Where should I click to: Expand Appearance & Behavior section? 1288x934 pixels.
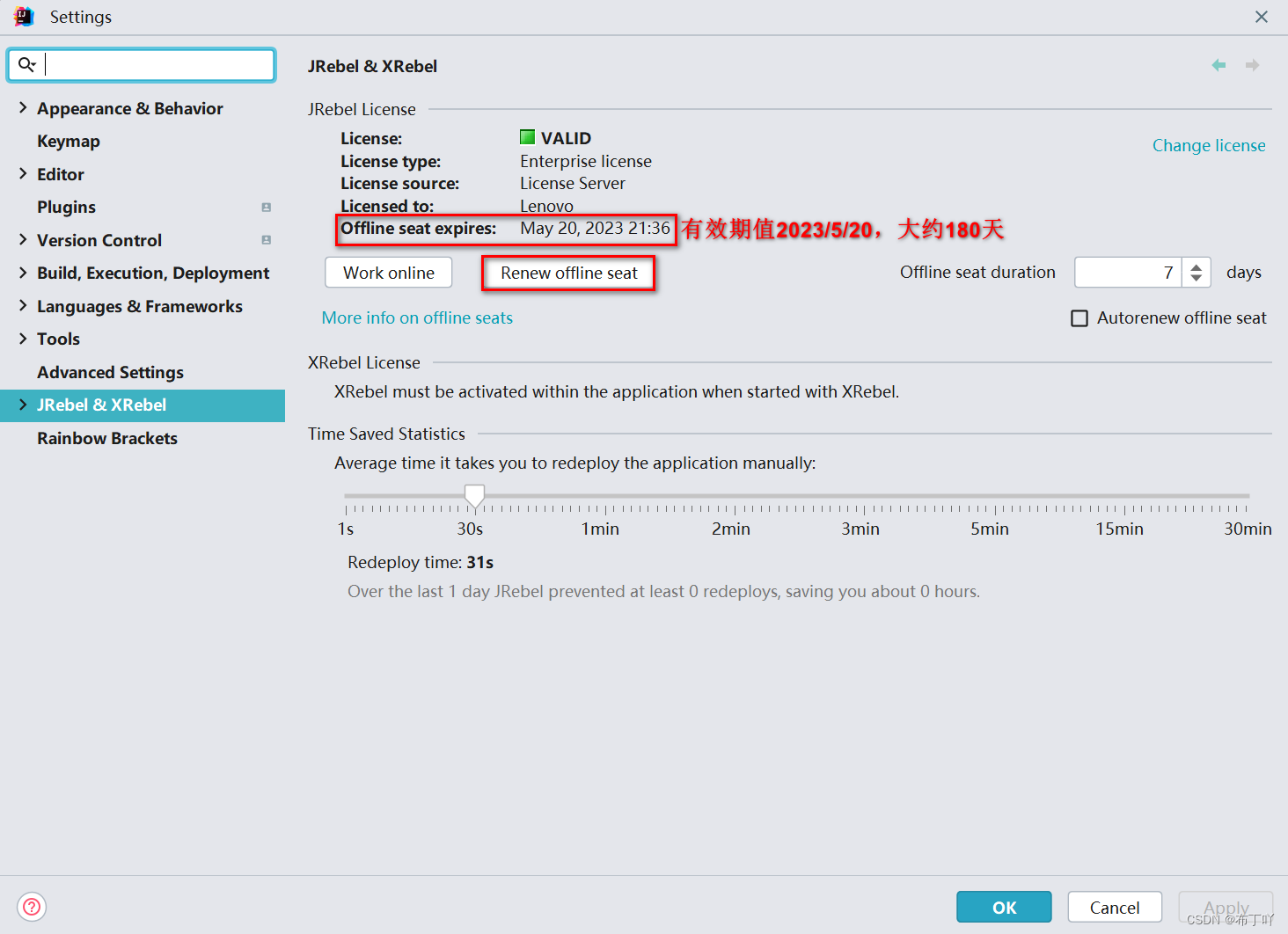(23, 108)
